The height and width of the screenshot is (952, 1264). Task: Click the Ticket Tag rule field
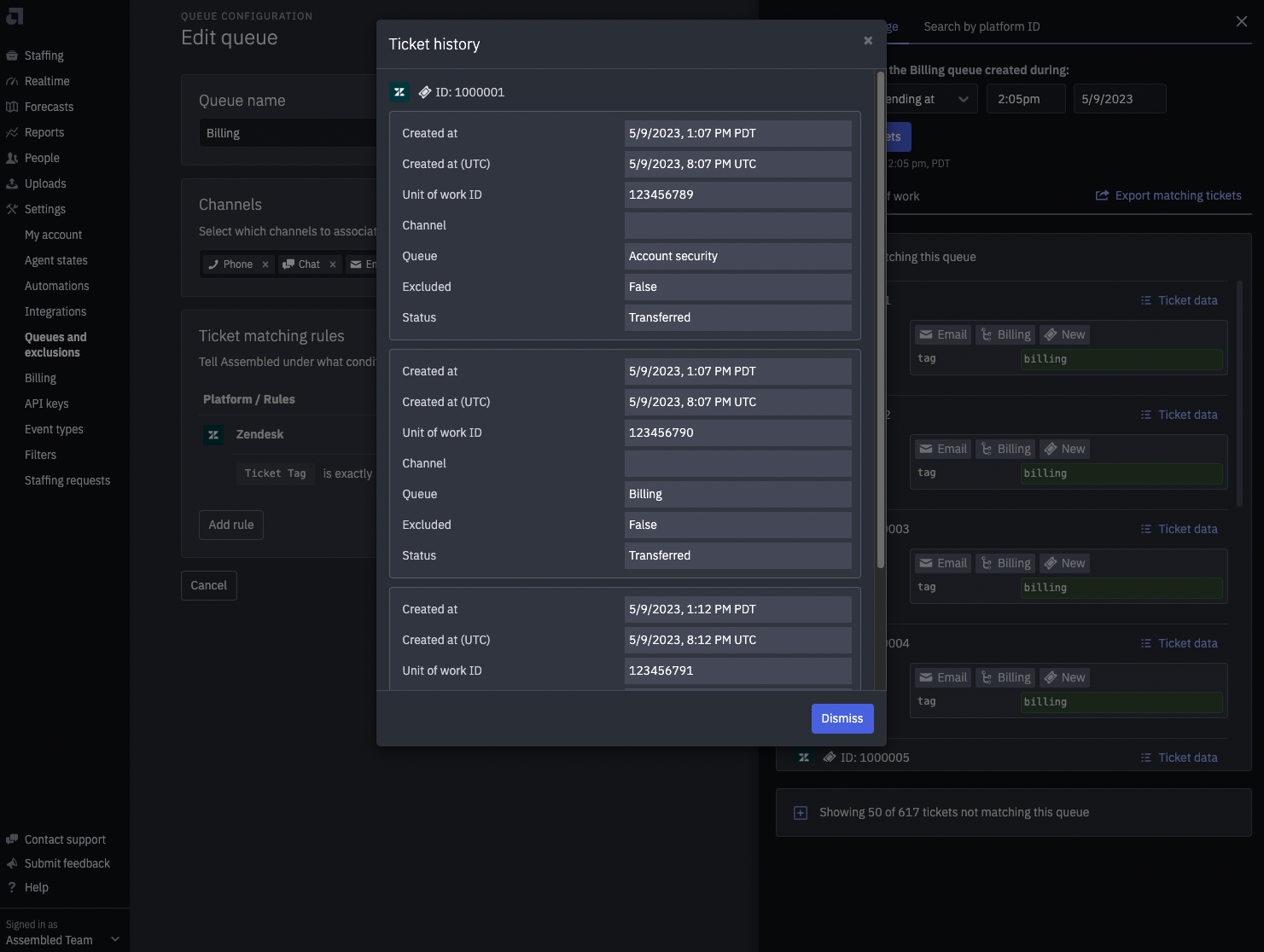point(275,473)
